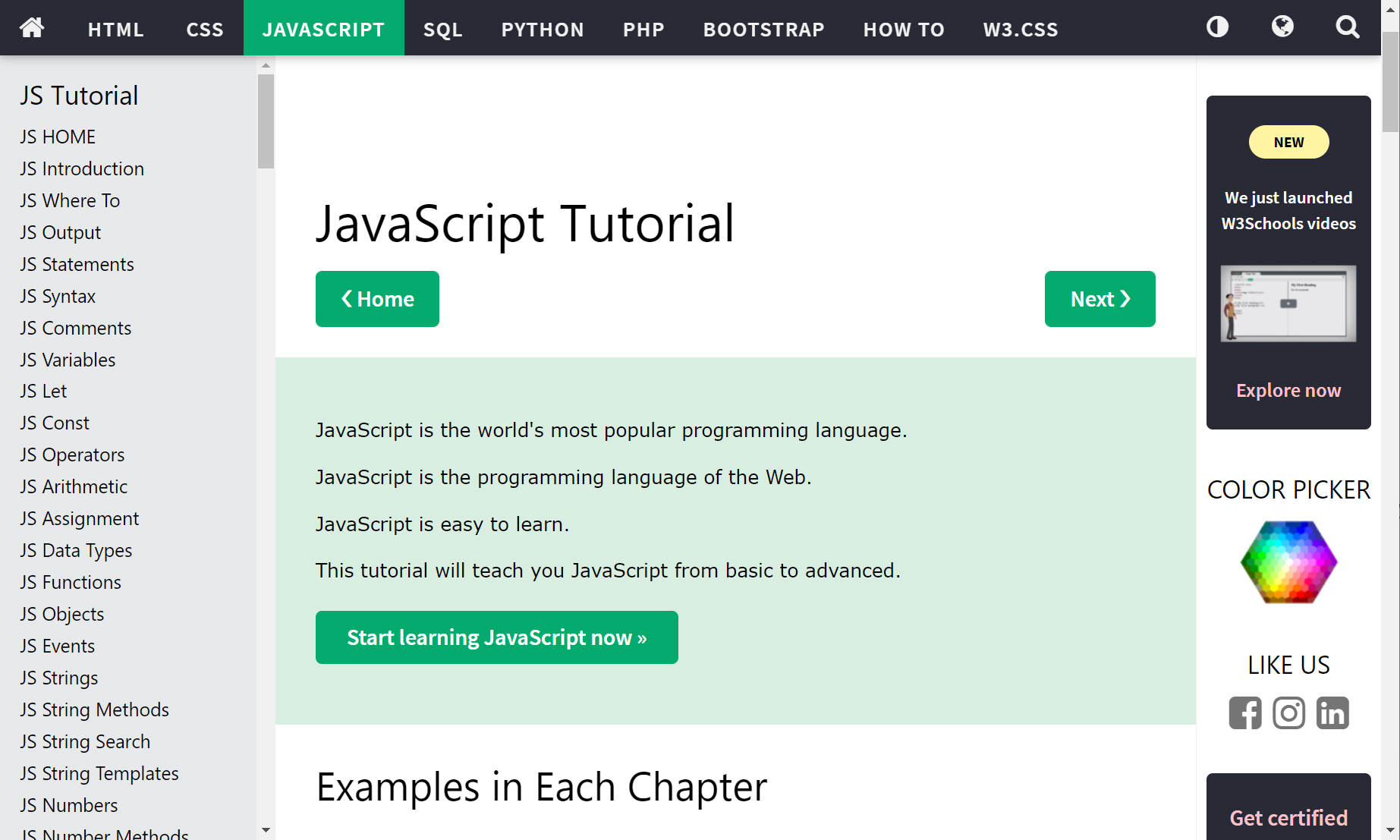This screenshot has width=1400, height=840.
Task: Open the HOW TO navigation tab
Action: pyautogui.click(x=904, y=29)
